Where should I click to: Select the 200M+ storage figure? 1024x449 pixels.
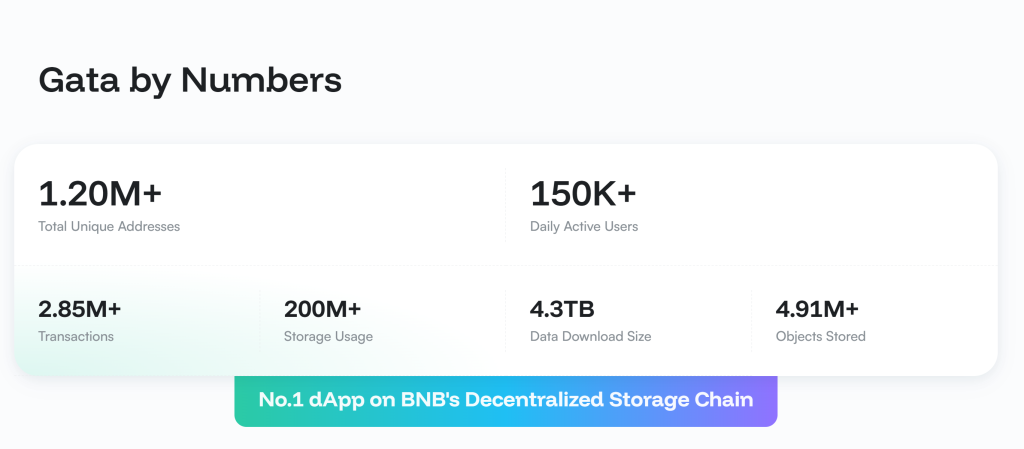point(323,309)
